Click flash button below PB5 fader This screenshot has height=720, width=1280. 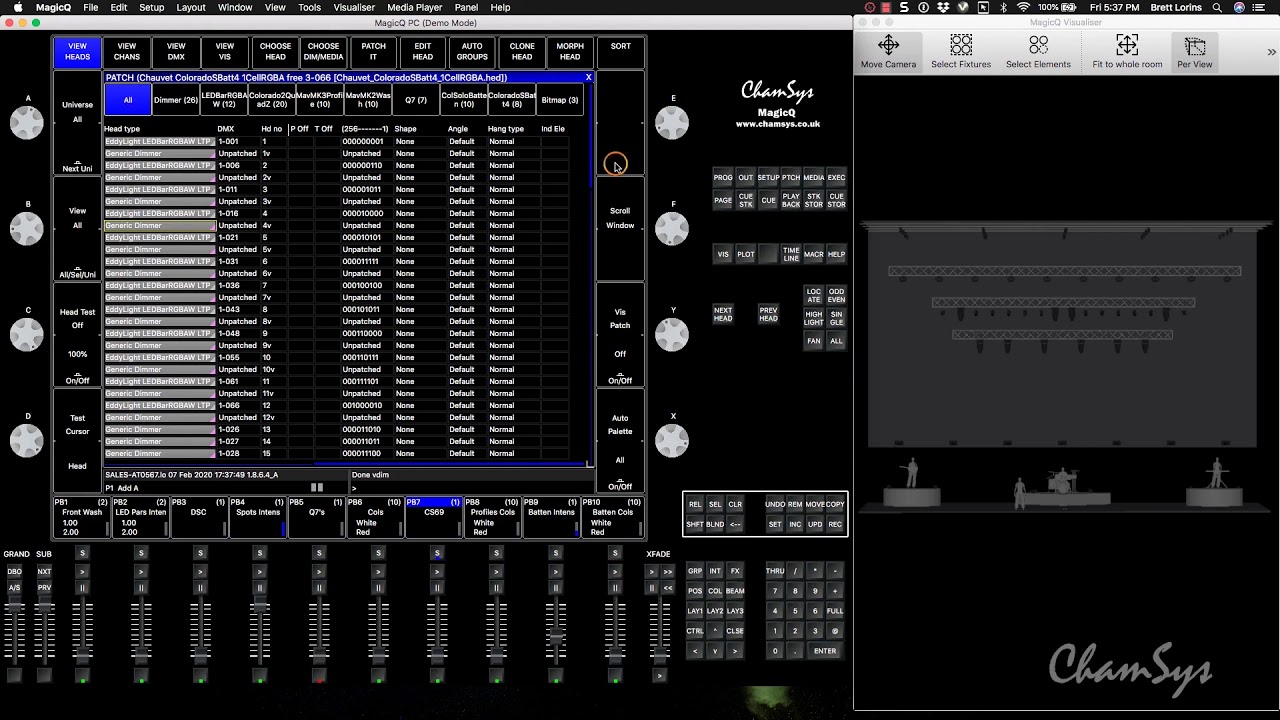[x=319, y=676]
